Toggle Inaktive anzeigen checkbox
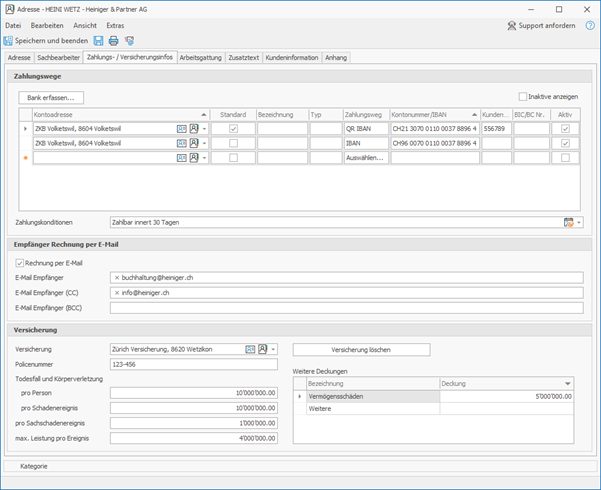Image resolution: width=601 pixels, height=490 pixels. pyautogui.click(x=522, y=97)
